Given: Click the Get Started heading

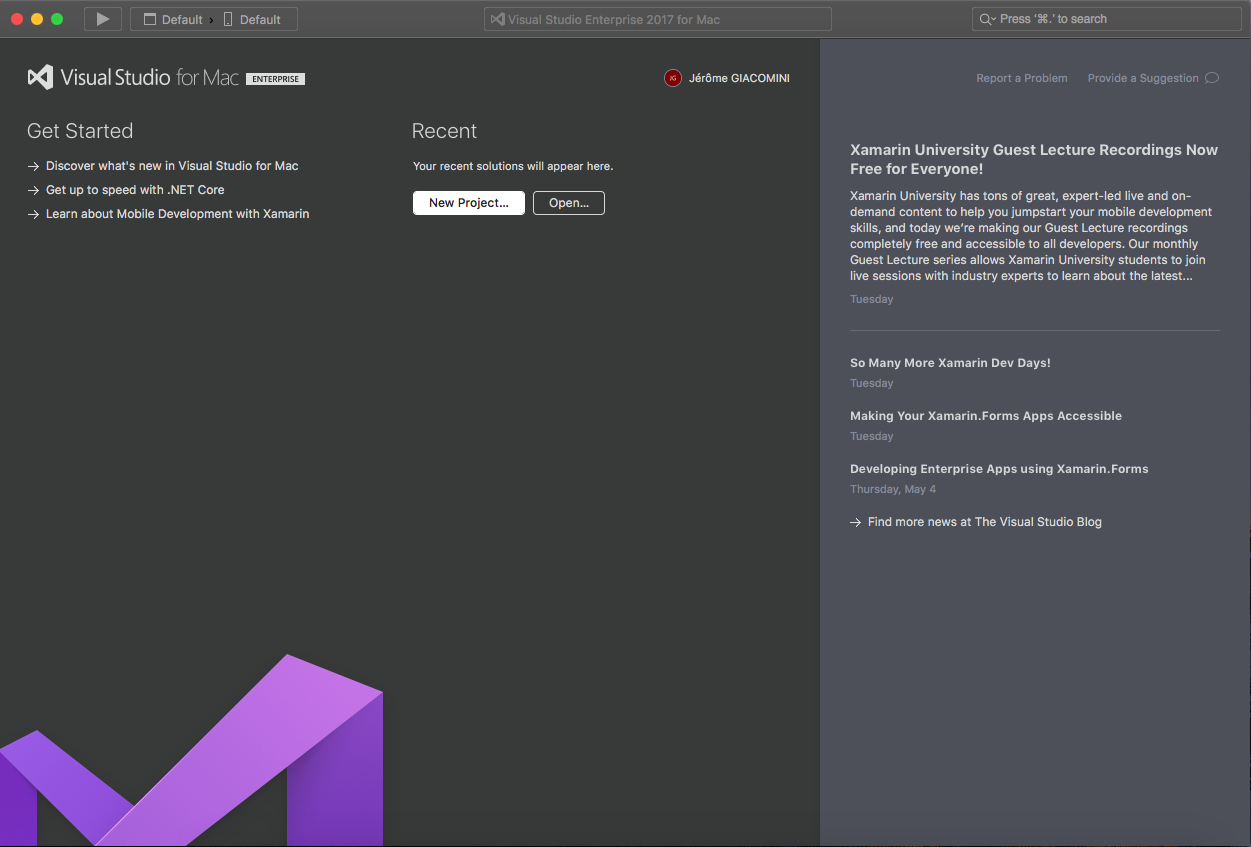Looking at the screenshot, I should pyautogui.click(x=80, y=131).
